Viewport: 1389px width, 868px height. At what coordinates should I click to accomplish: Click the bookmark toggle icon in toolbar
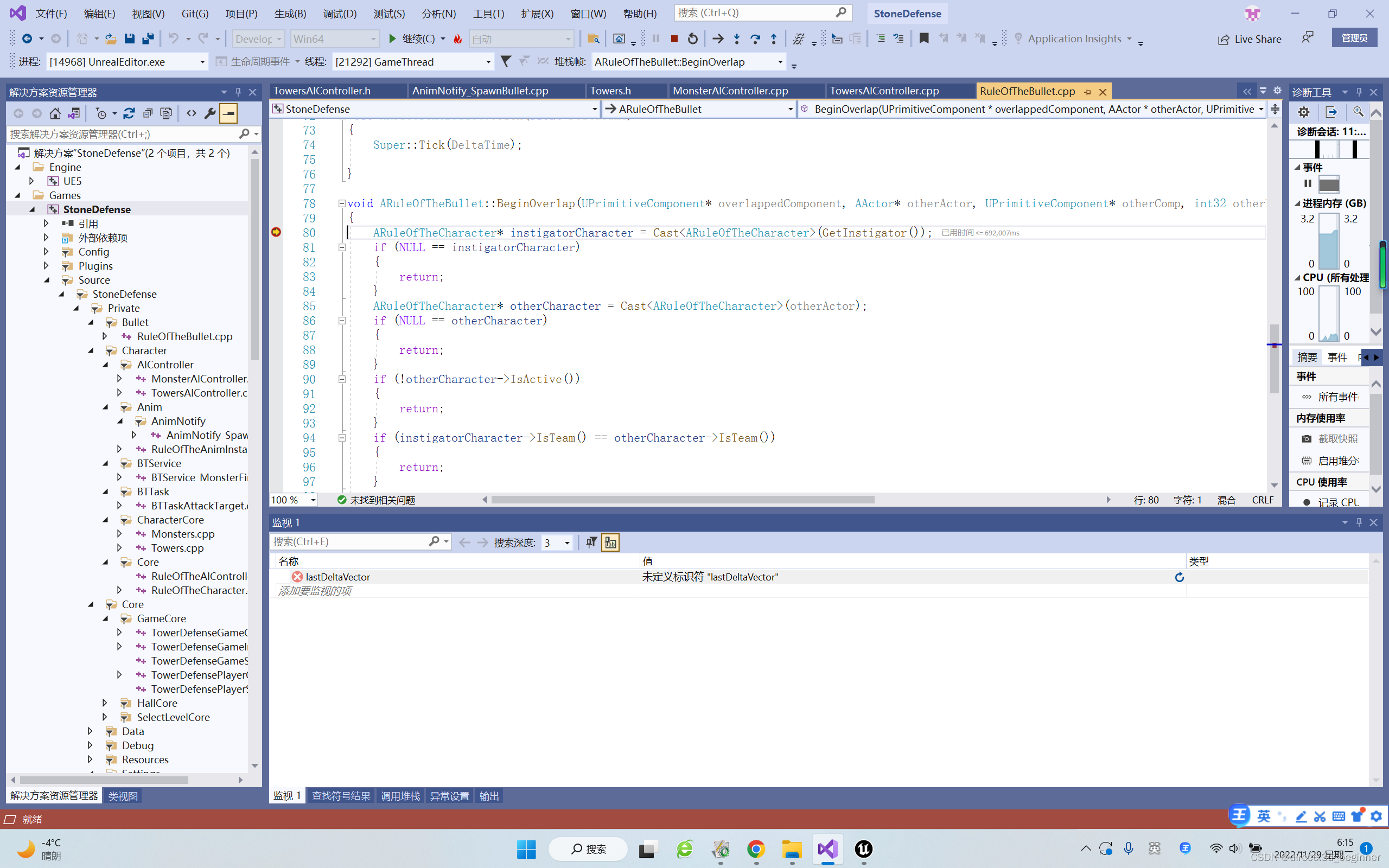pos(924,39)
